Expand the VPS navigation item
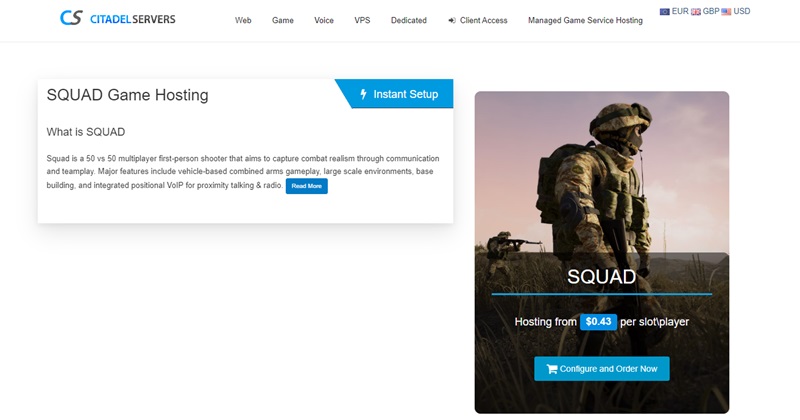Screen dimensions: 800x420 coord(362,20)
